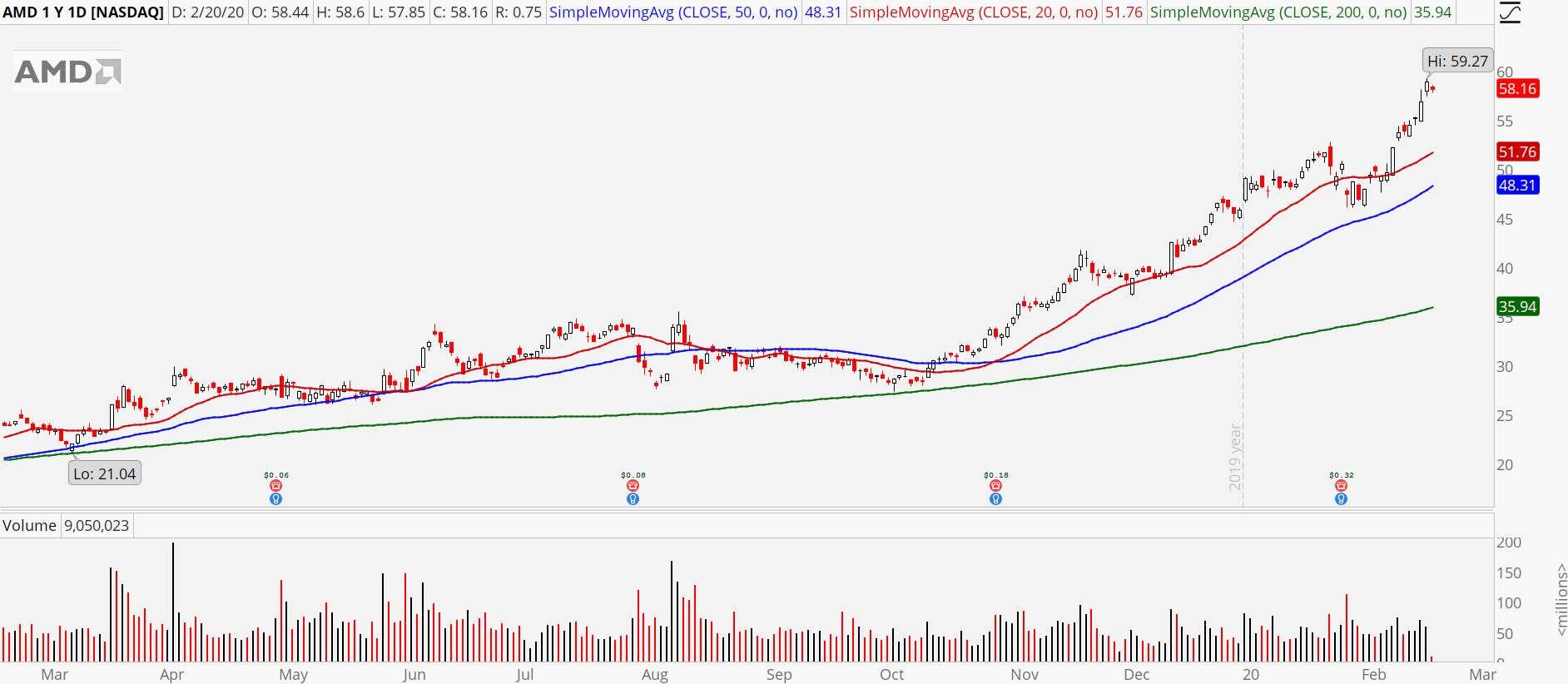Image resolution: width=1568 pixels, height=684 pixels.
Task: Click the 'Jul' label on the time axis
Action: pyautogui.click(x=524, y=675)
